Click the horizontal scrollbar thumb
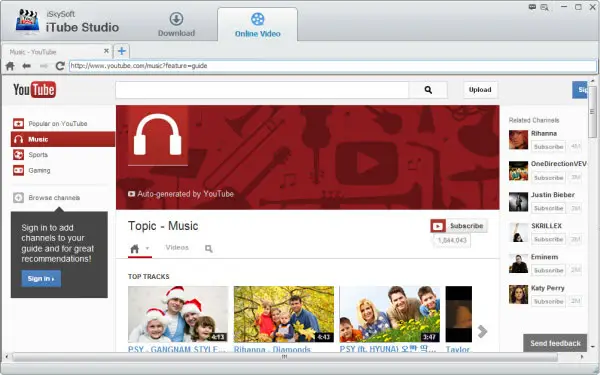The width and height of the screenshot is (600, 375). tap(284, 357)
